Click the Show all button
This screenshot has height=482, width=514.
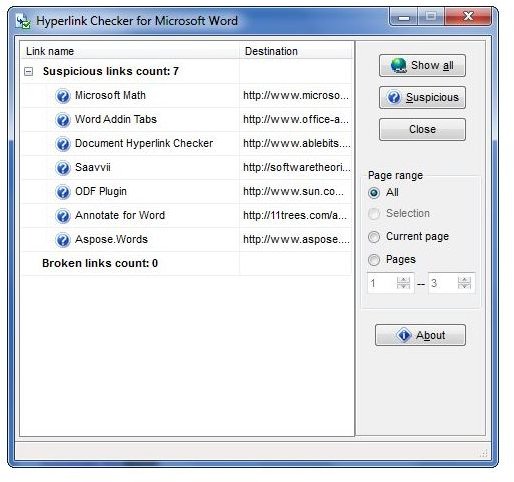tap(422, 65)
